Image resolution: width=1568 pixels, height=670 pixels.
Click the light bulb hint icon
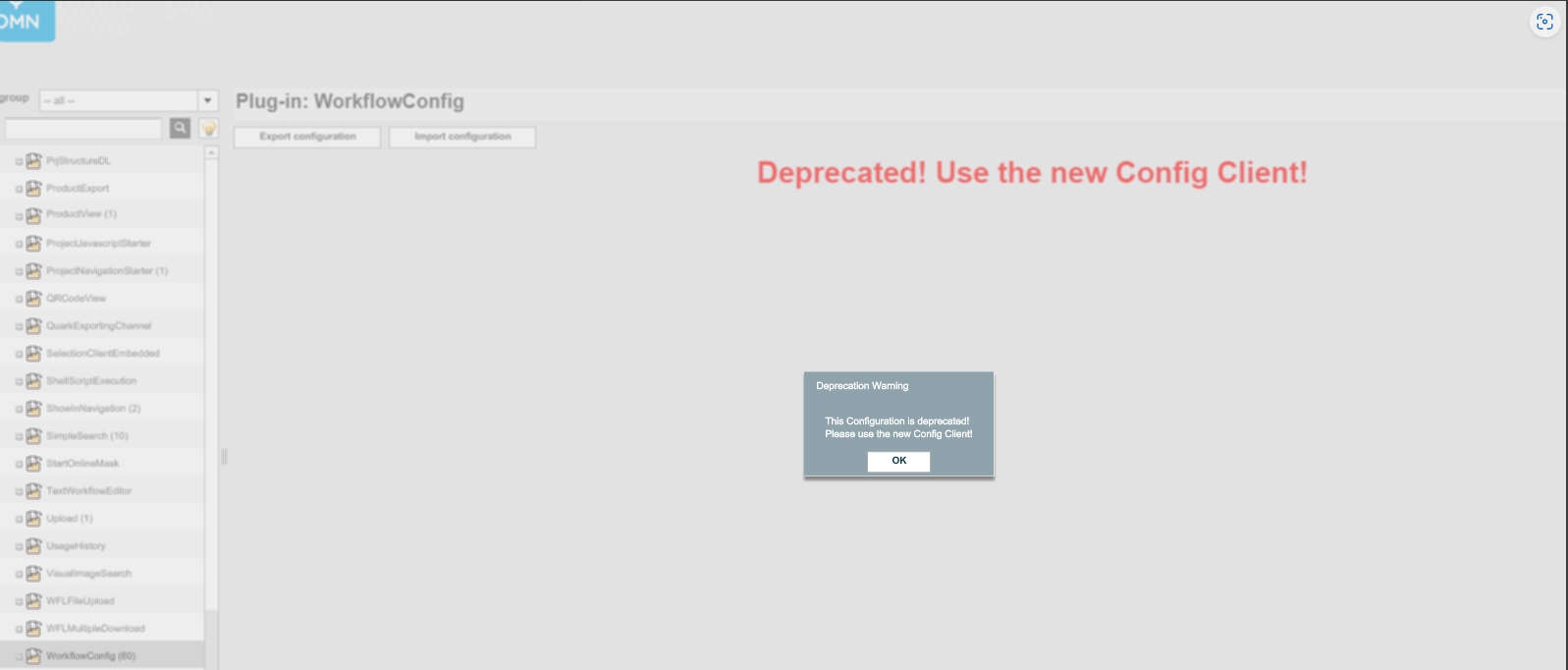[208, 129]
